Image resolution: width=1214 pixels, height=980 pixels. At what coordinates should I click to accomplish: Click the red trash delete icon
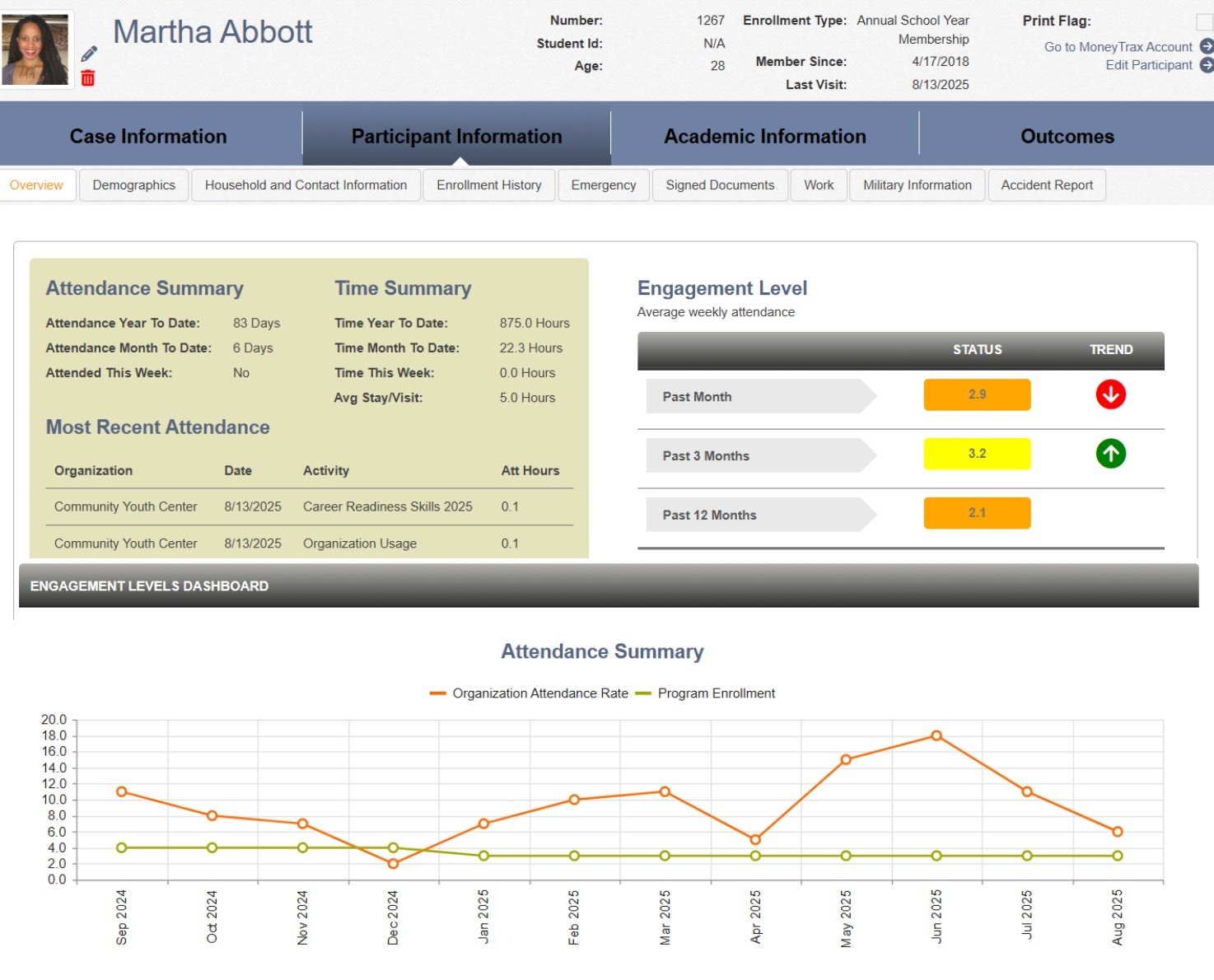coord(88,78)
